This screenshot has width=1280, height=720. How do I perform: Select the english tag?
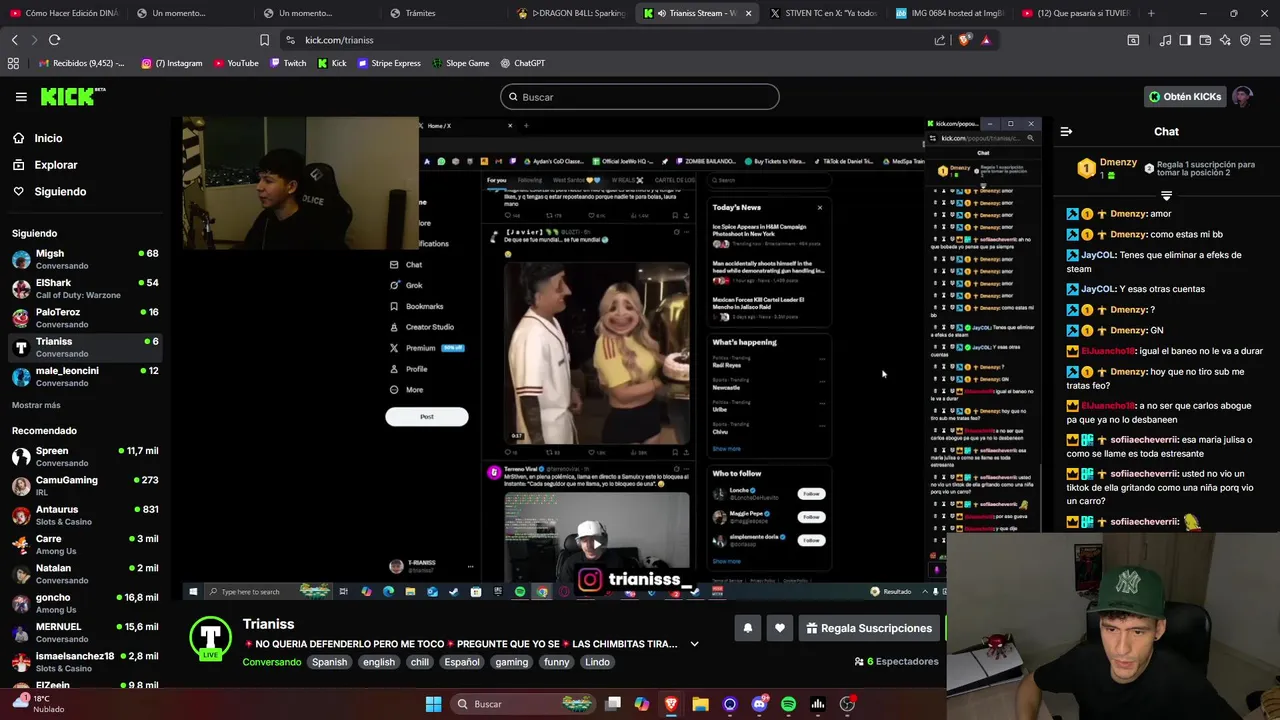coord(379,662)
